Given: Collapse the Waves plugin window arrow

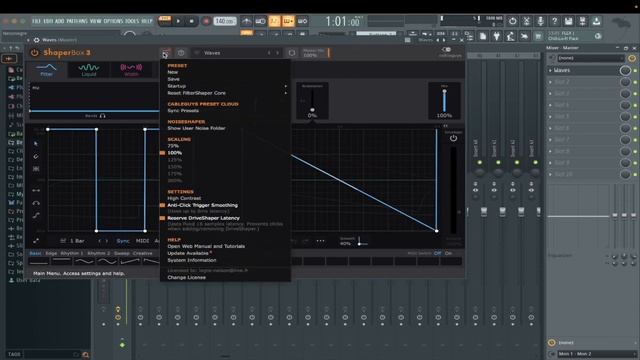Looking at the screenshot, I should tap(28, 40).
